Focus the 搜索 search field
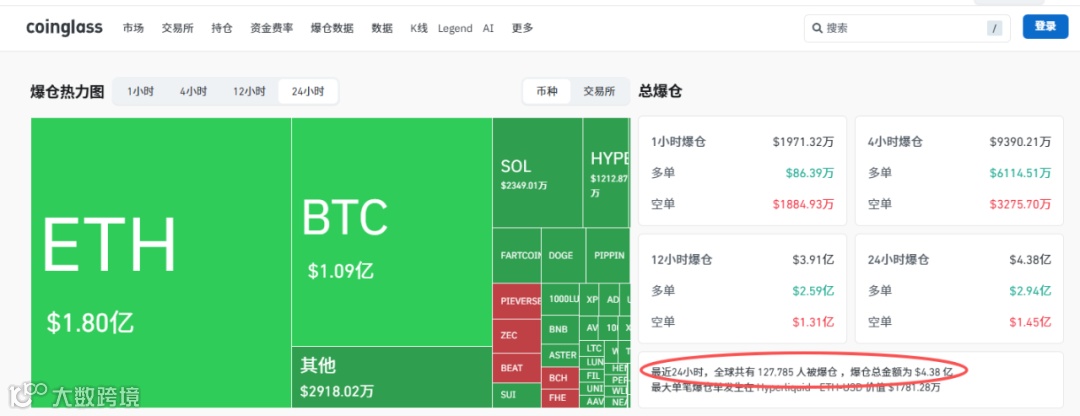The height and width of the screenshot is (416, 1080). click(x=907, y=28)
